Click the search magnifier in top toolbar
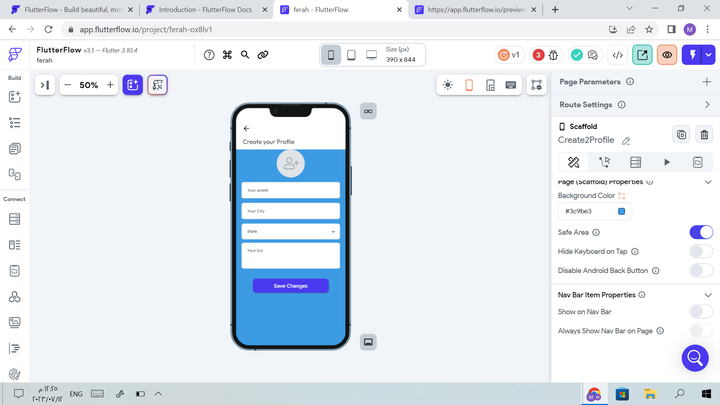This screenshot has width=720, height=405. tap(245, 55)
